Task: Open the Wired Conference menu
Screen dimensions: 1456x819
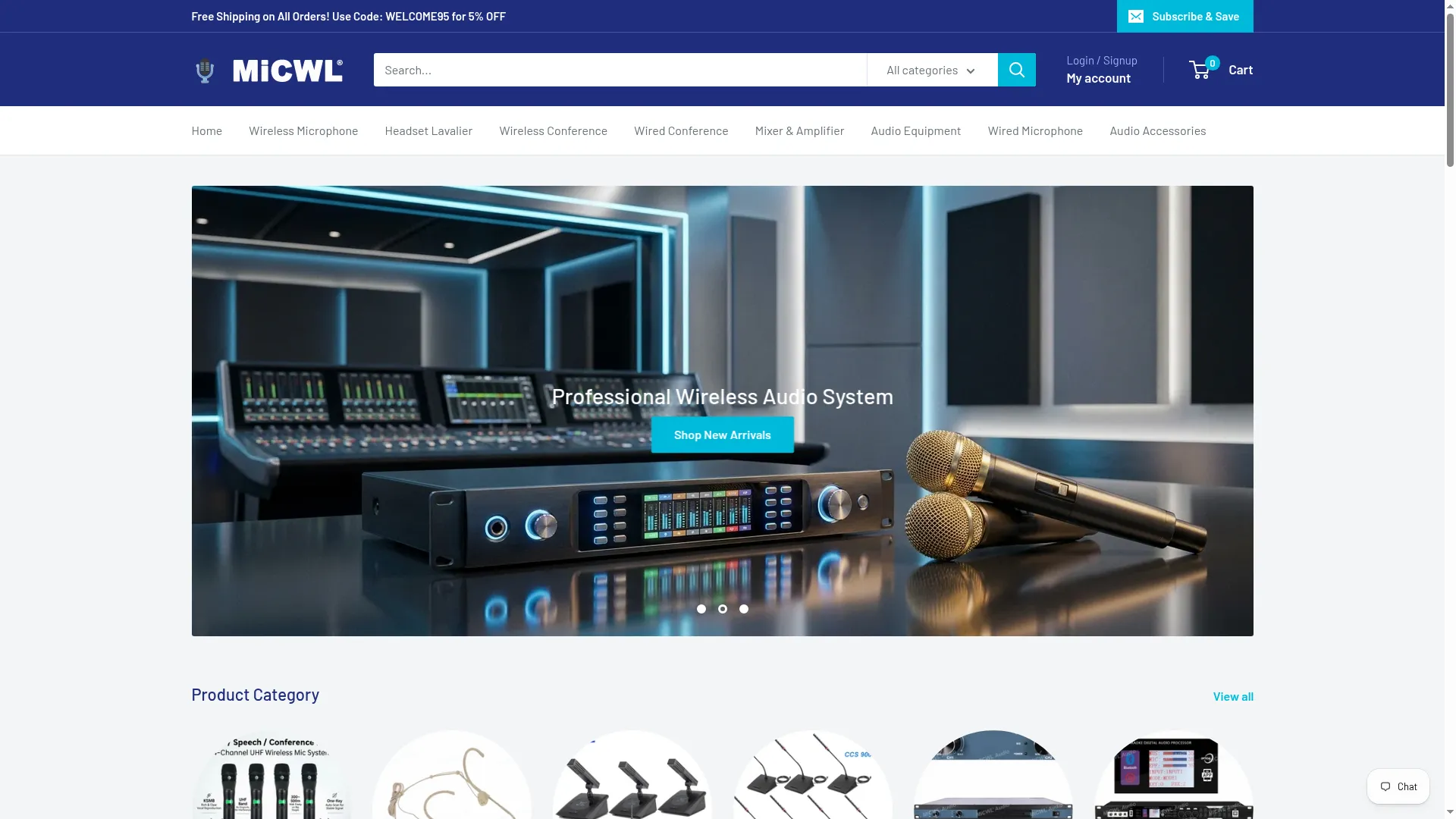Action: (x=681, y=130)
